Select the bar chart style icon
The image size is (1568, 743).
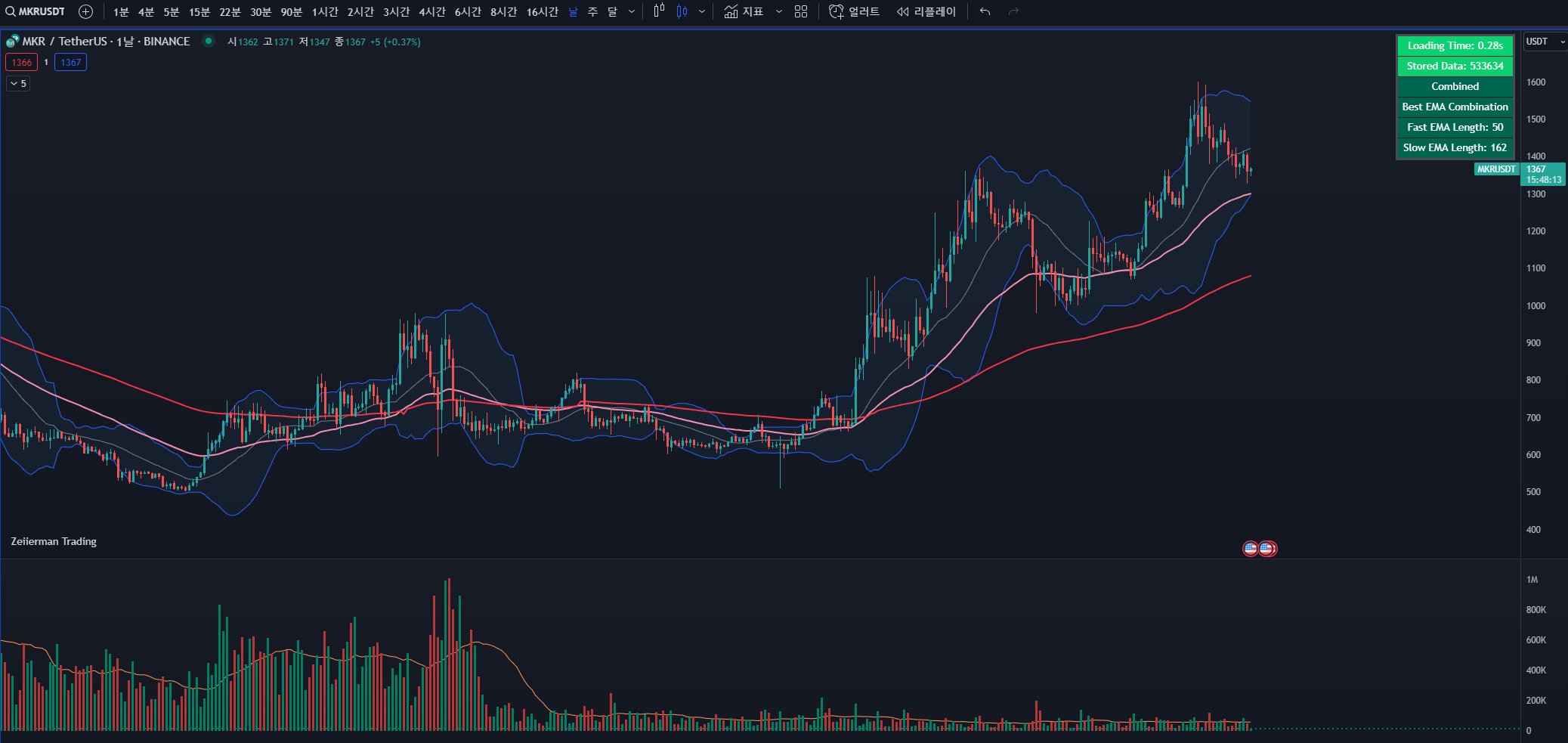[x=659, y=11]
